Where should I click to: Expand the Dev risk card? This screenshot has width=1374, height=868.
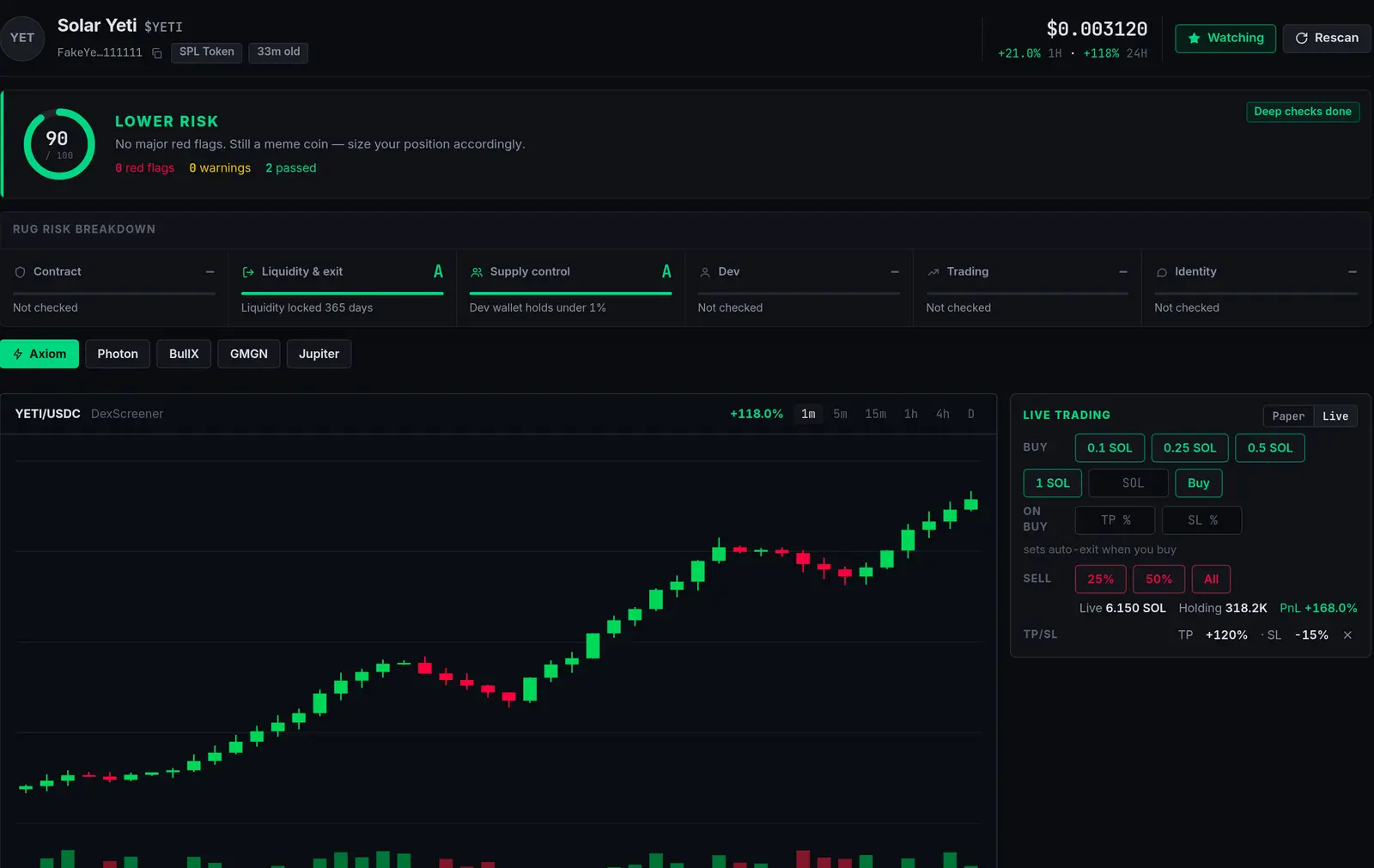799,288
